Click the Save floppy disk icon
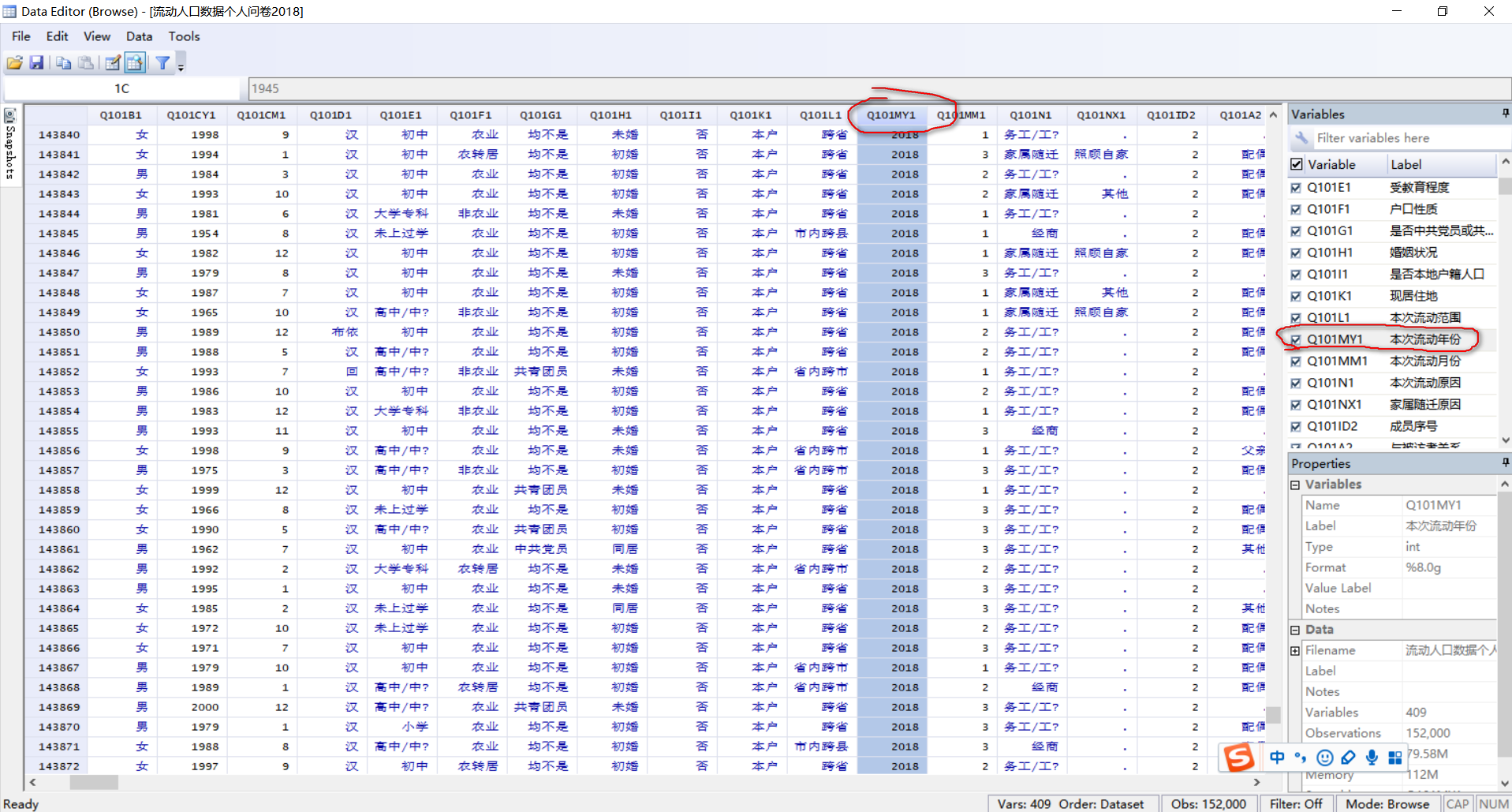Viewport: 1512px width, 812px height. 36,63
